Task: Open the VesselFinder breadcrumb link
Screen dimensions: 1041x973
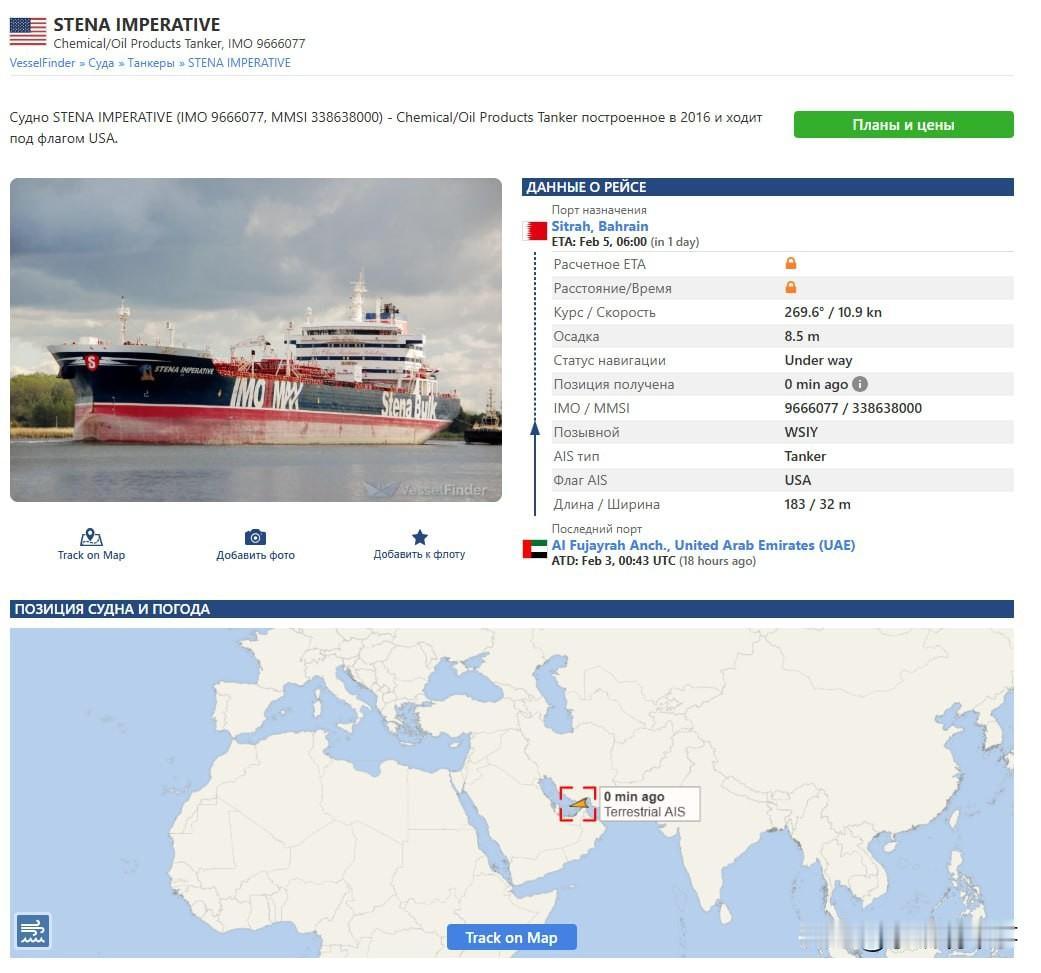Action: tap(42, 63)
